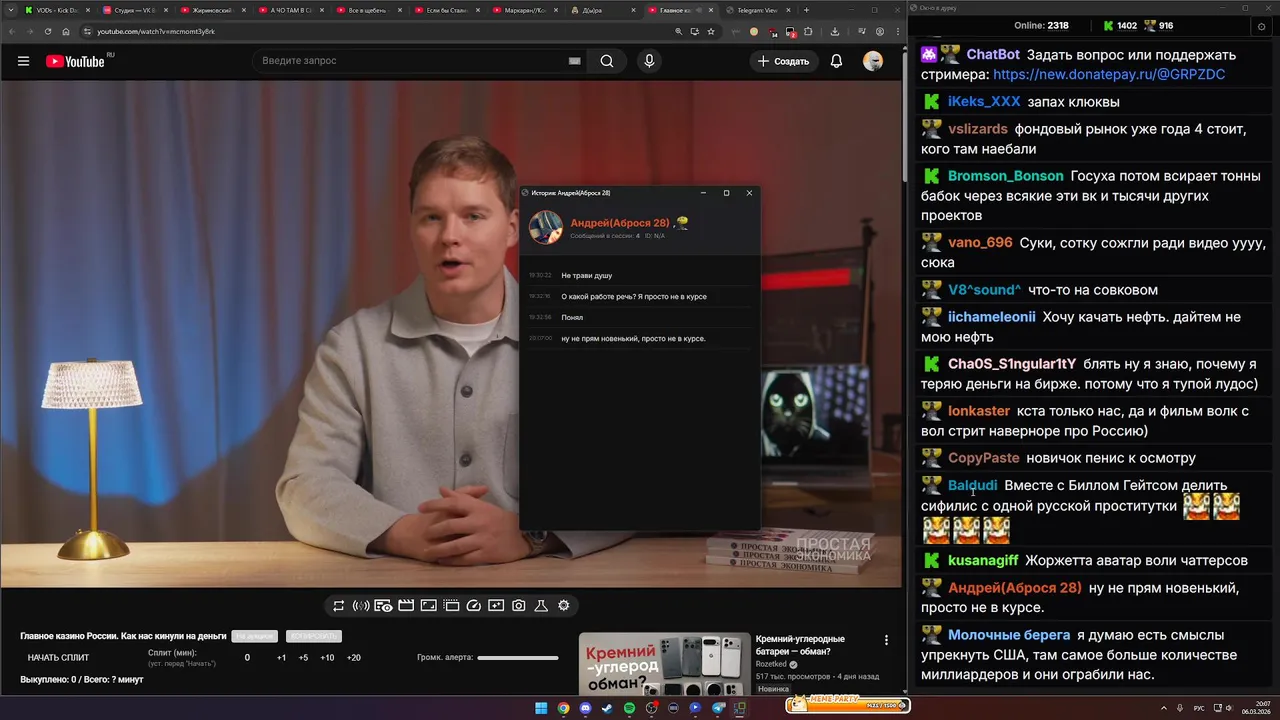Viewport: 1280px width, 720px height.
Task: Click username 'vslizards' in chat
Action: click(x=978, y=129)
